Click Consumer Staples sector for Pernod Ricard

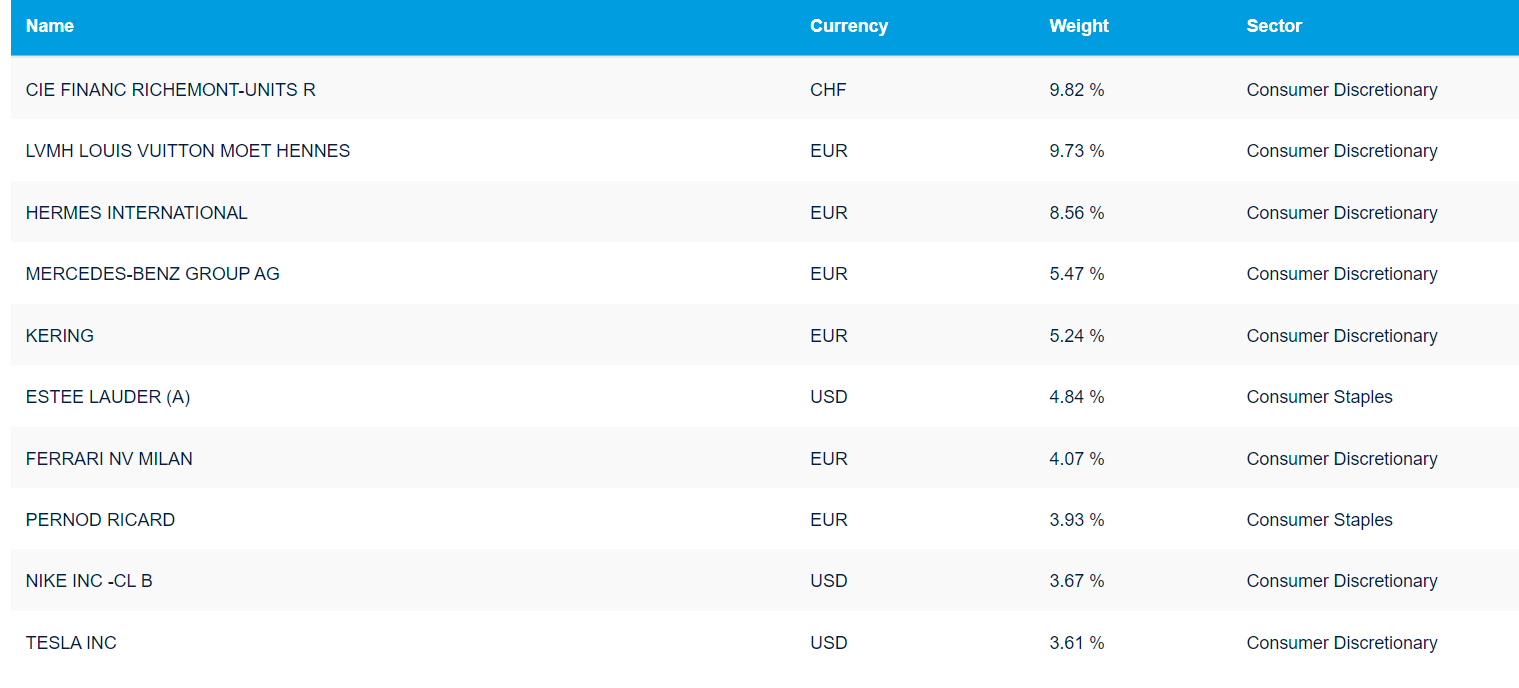pos(1319,520)
